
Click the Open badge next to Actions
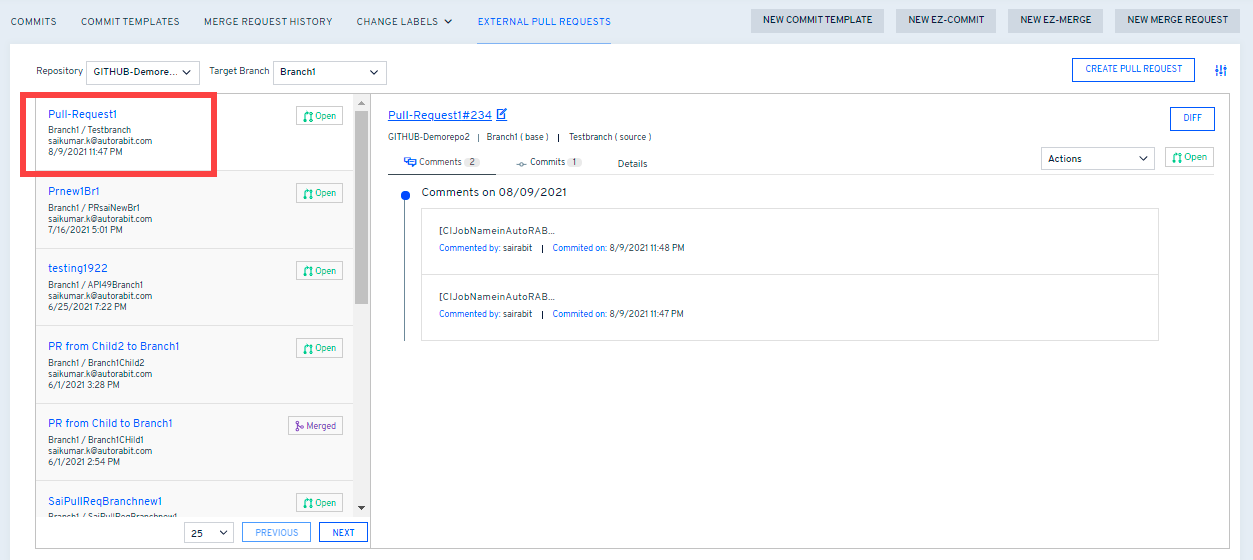click(x=1189, y=158)
